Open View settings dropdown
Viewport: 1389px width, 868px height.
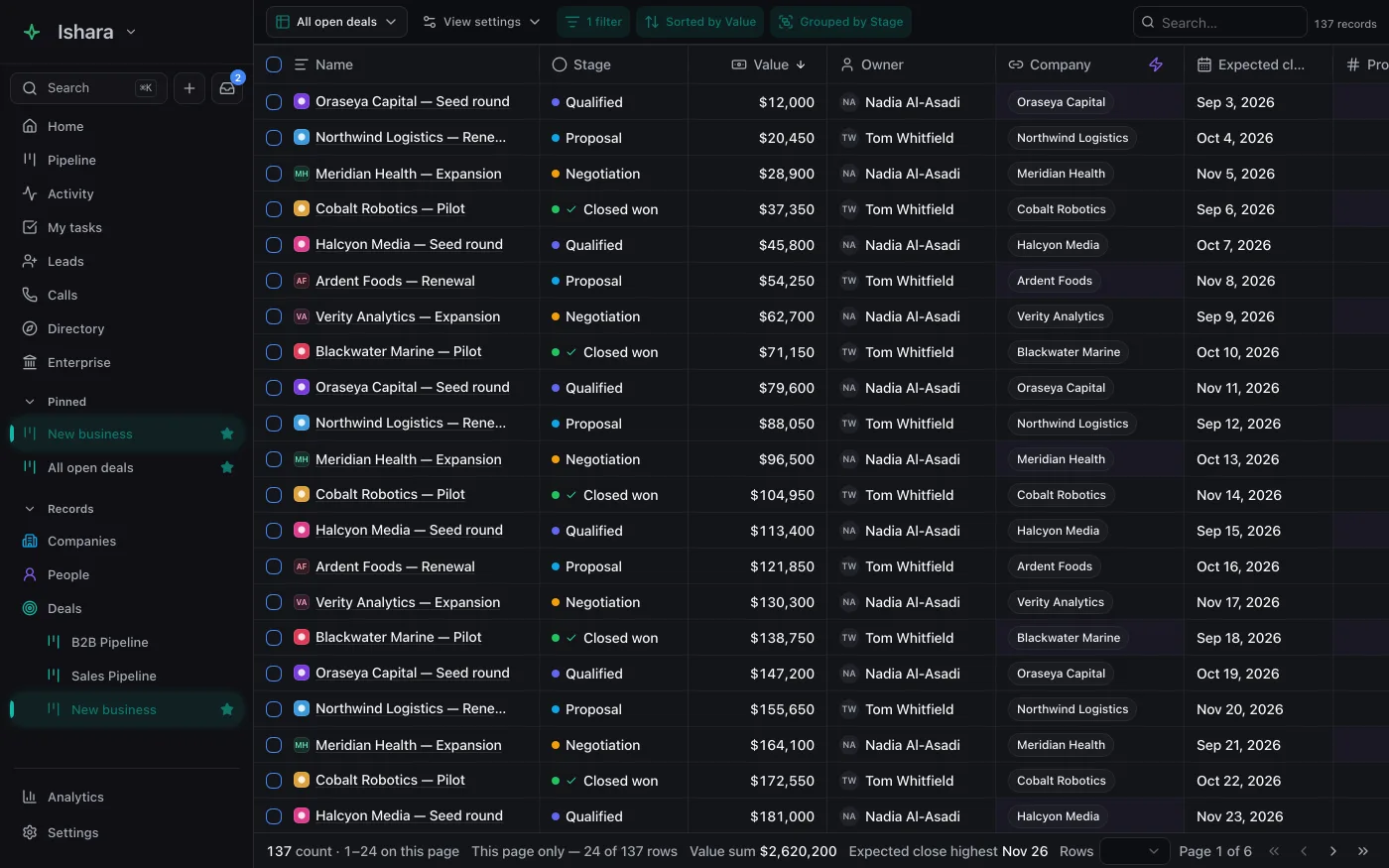(481, 22)
